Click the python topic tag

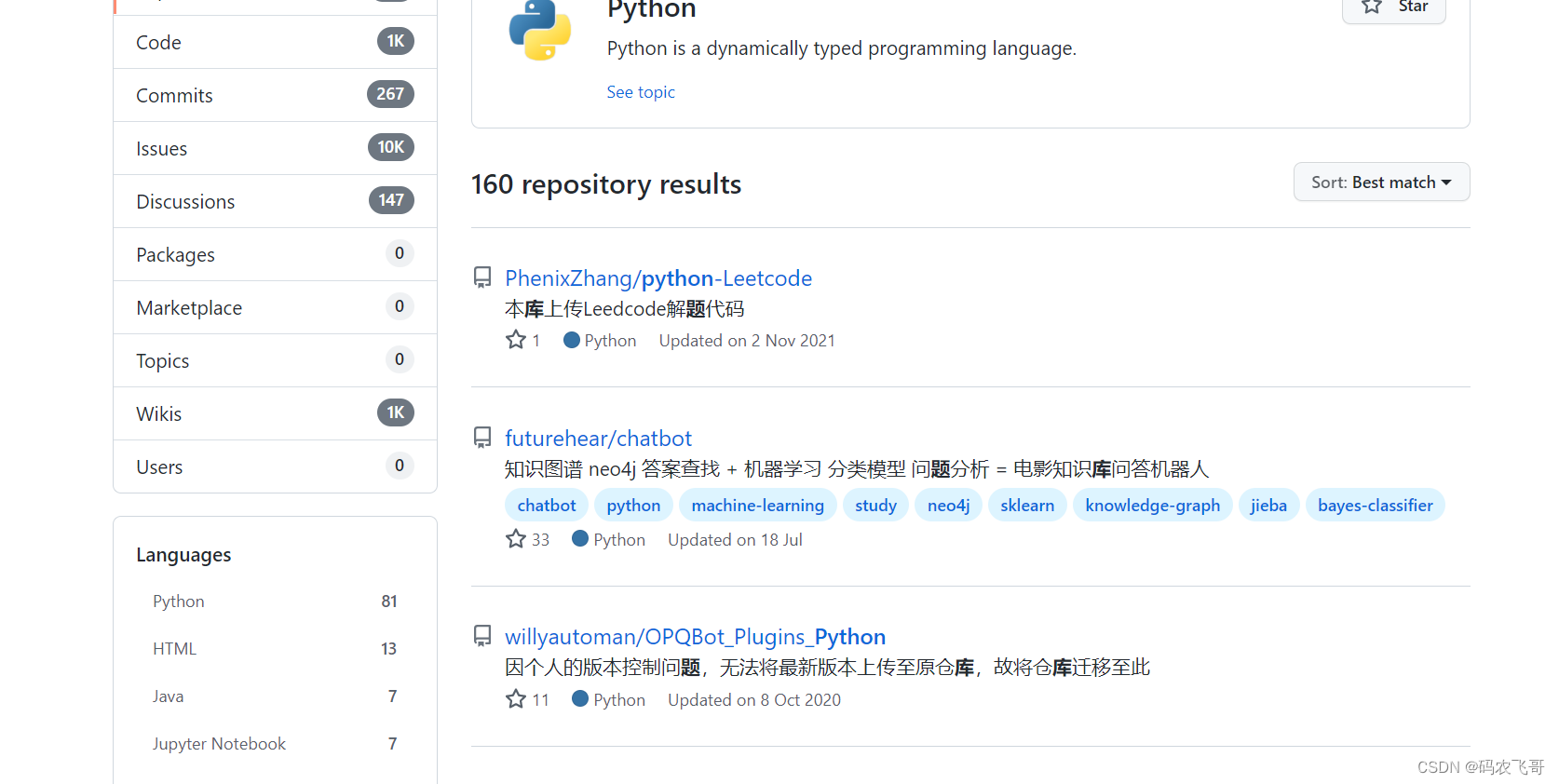click(x=633, y=505)
